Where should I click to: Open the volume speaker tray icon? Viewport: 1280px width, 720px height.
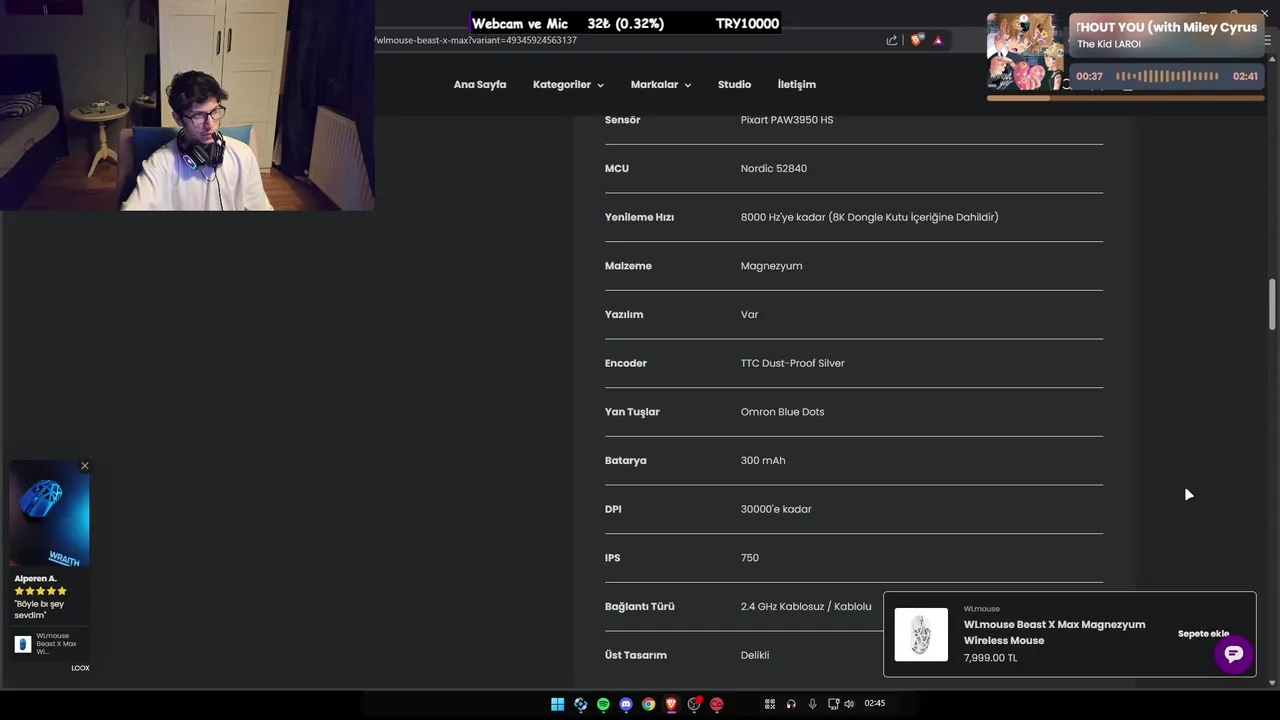pyautogui.click(x=849, y=704)
